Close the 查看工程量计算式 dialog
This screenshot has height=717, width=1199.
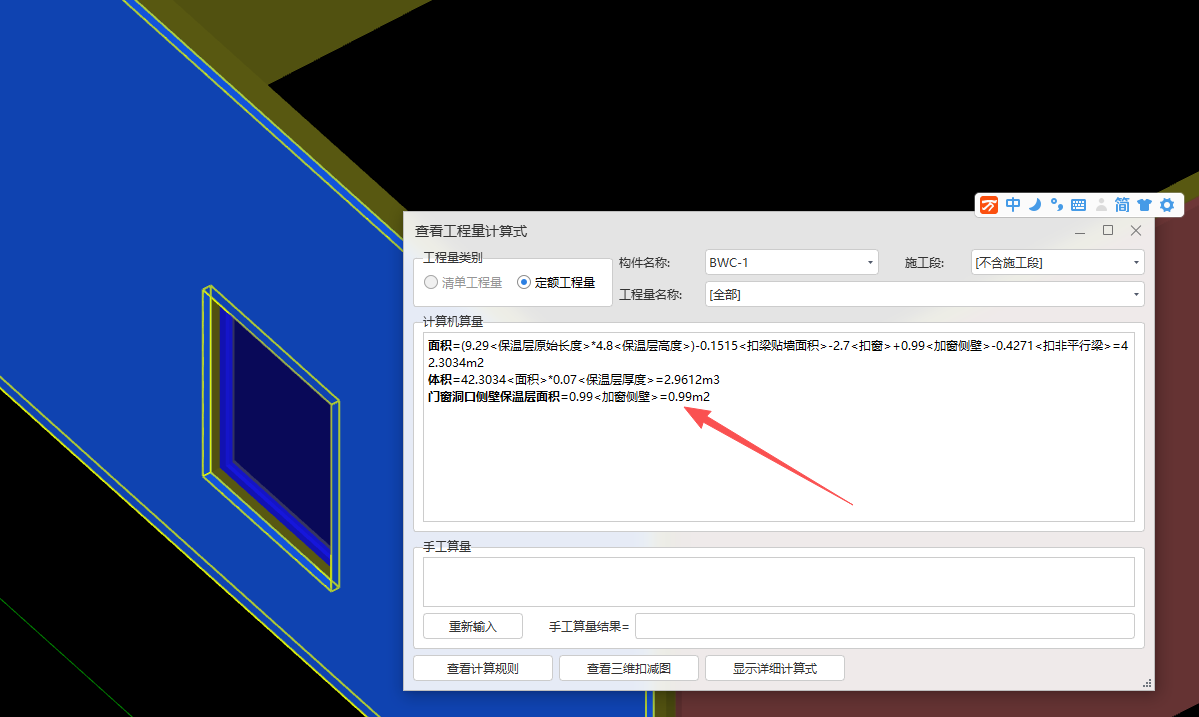1136,230
